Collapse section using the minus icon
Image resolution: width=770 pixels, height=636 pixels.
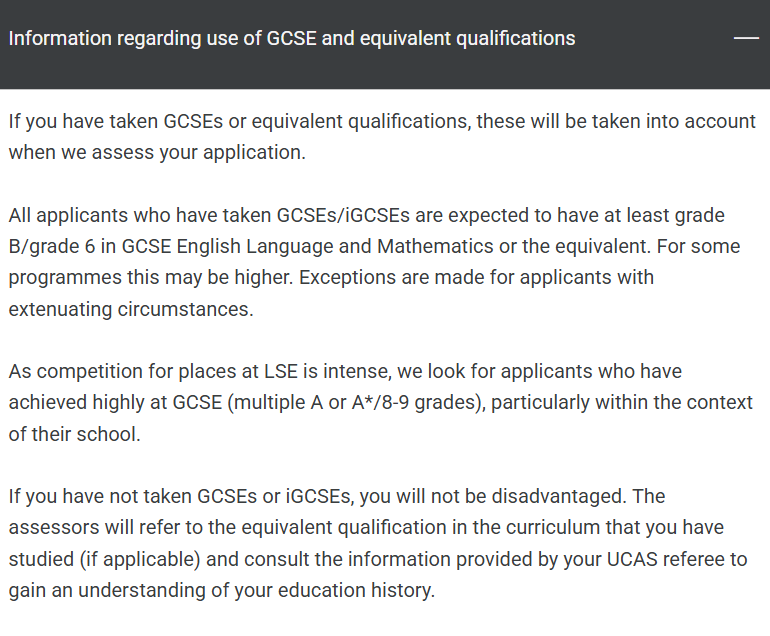[746, 38]
